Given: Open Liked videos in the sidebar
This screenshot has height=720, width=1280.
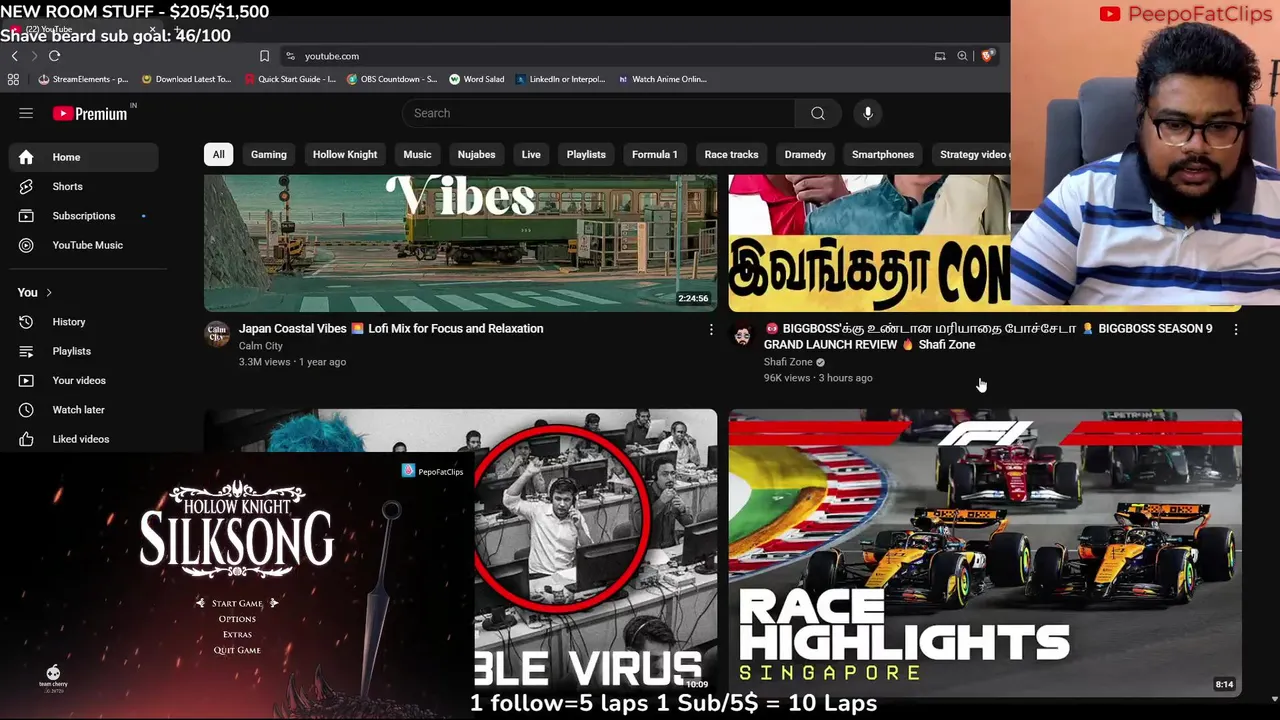Looking at the screenshot, I should 83,439.
